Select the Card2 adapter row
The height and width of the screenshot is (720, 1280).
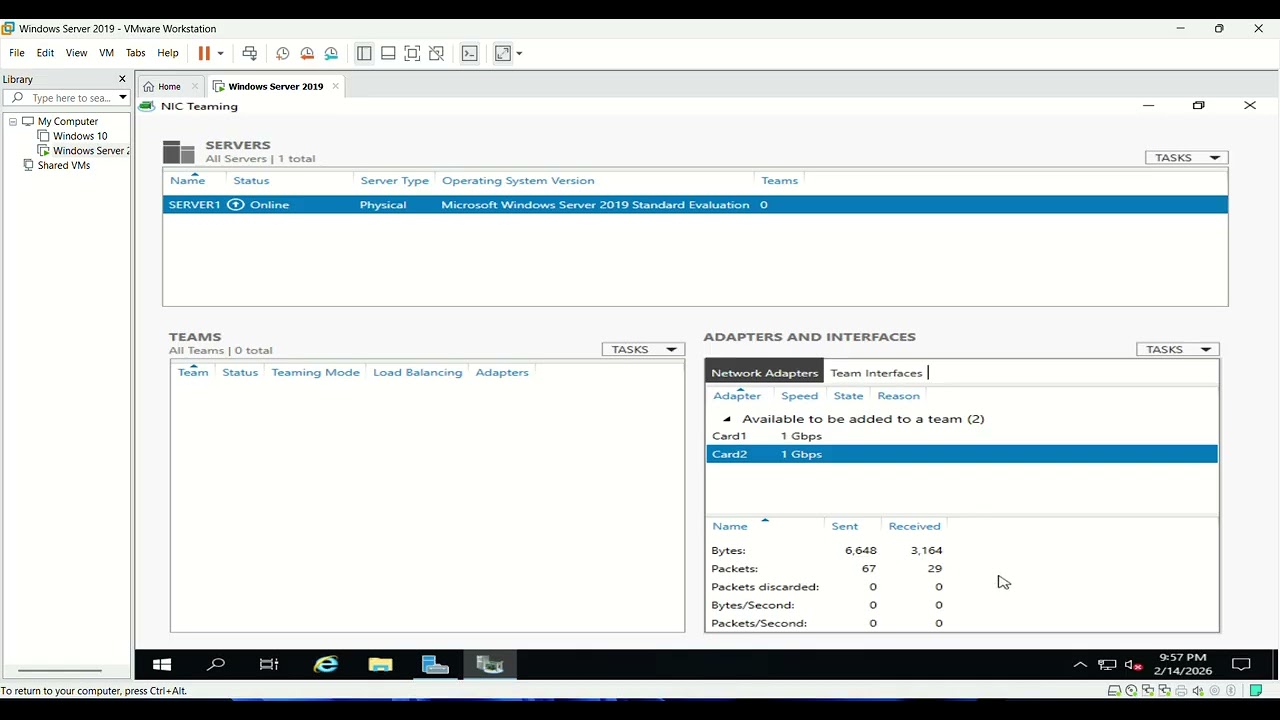[x=962, y=454]
